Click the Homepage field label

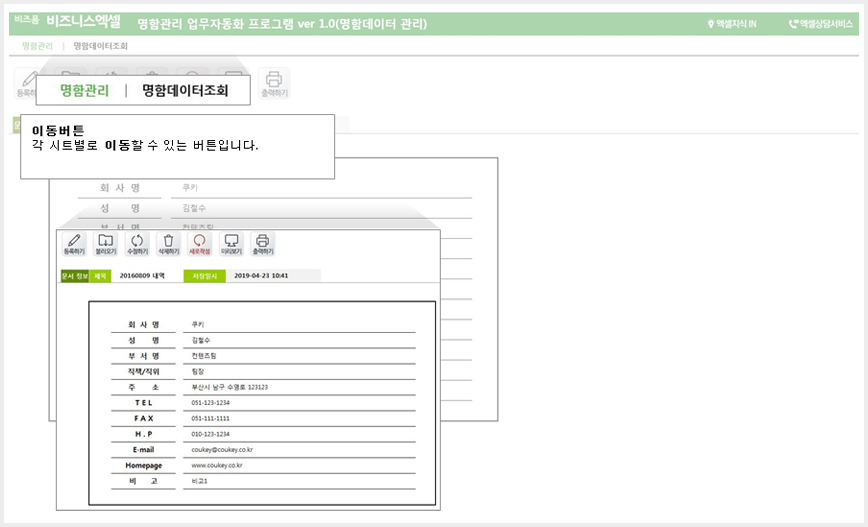pos(143,466)
